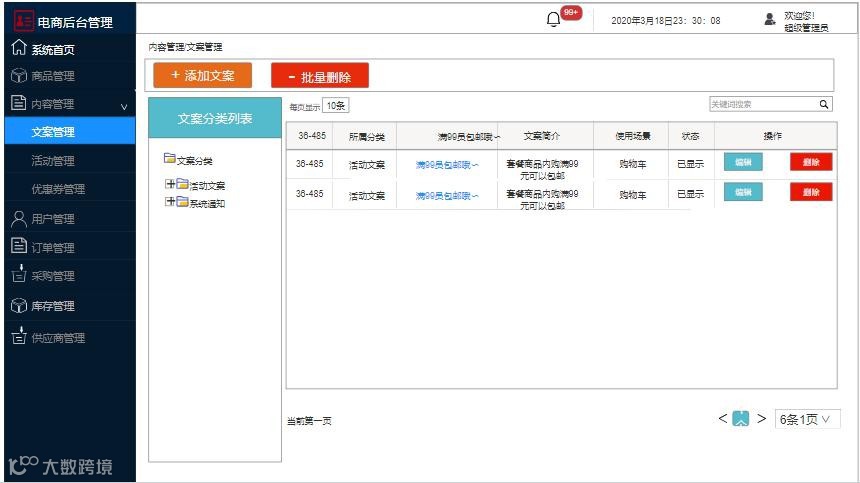The height and width of the screenshot is (483, 860).
Task: Click 购物车 cell in second row
Action: (x=633, y=195)
